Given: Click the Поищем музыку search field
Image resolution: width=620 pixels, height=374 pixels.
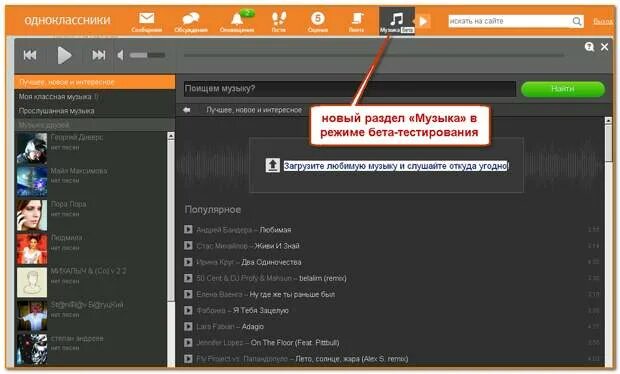Looking at the screenshot, I should click(x=350, y=89).
